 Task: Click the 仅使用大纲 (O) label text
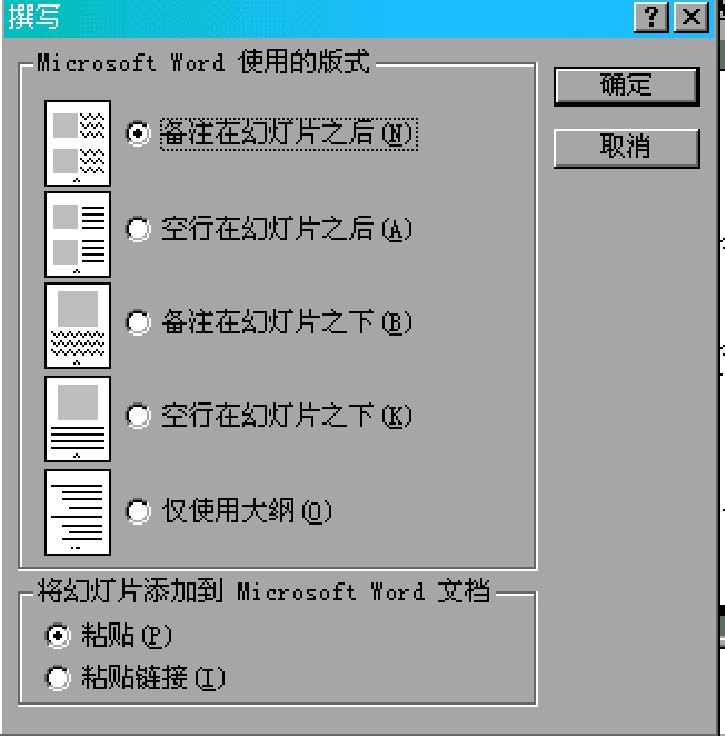tap(246, 511)
